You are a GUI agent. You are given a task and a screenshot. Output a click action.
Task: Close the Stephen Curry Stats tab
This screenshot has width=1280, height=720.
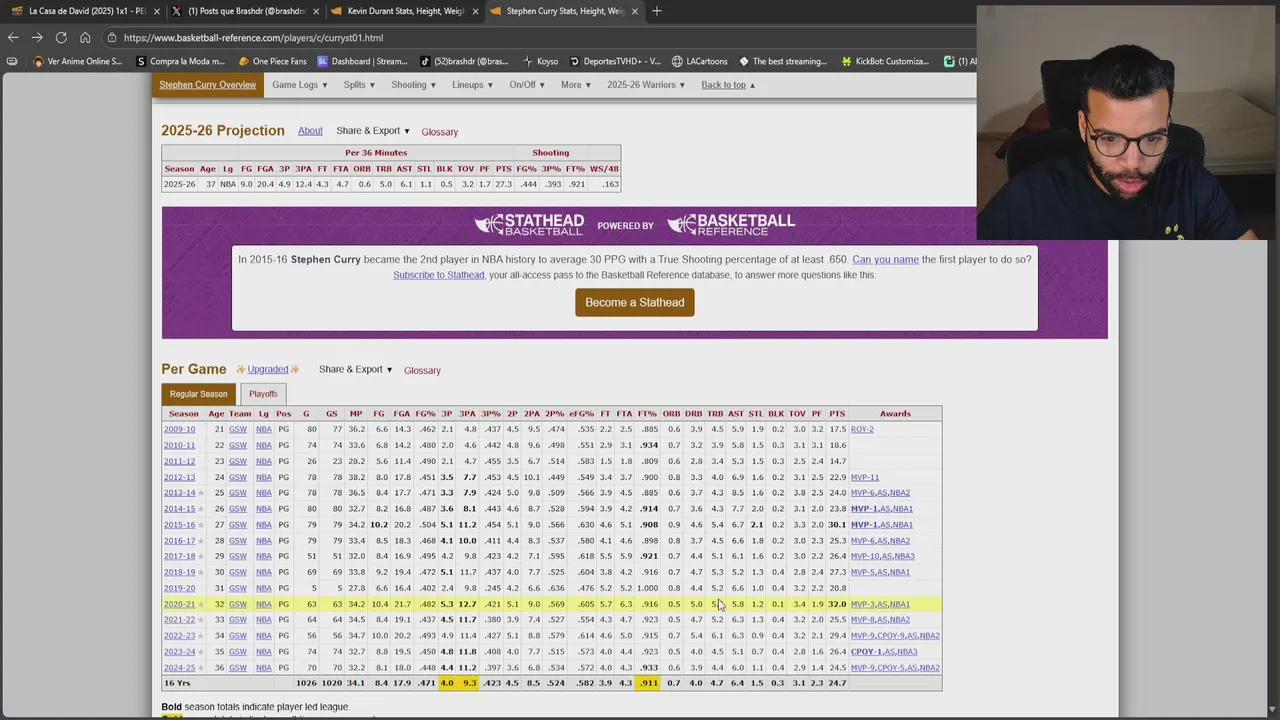pos(634,11)
